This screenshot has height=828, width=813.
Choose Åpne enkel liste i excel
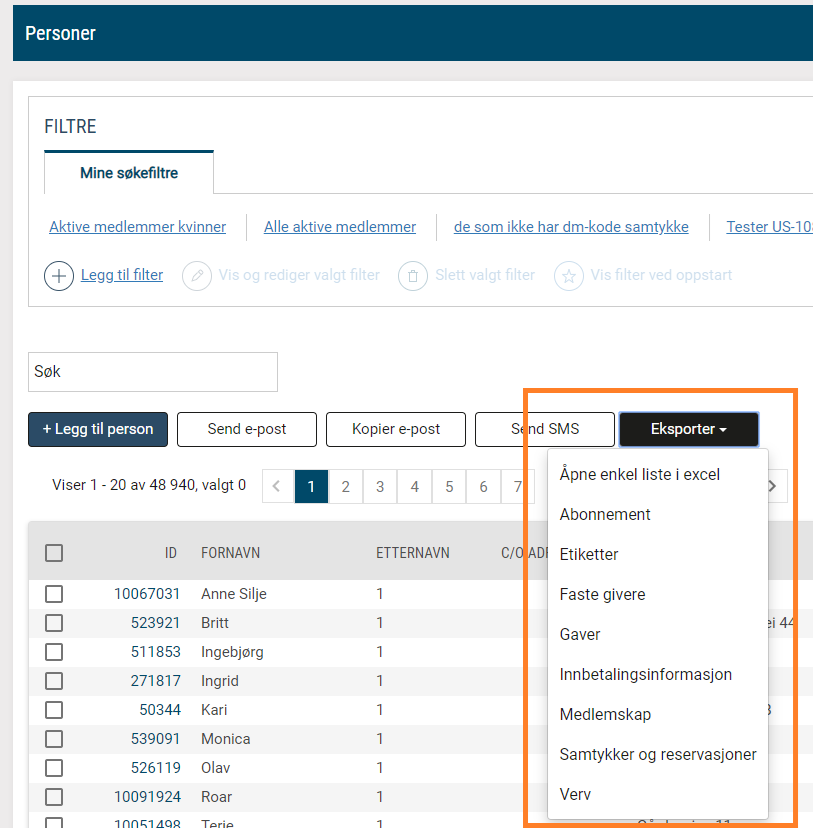[x=639, y=474]
